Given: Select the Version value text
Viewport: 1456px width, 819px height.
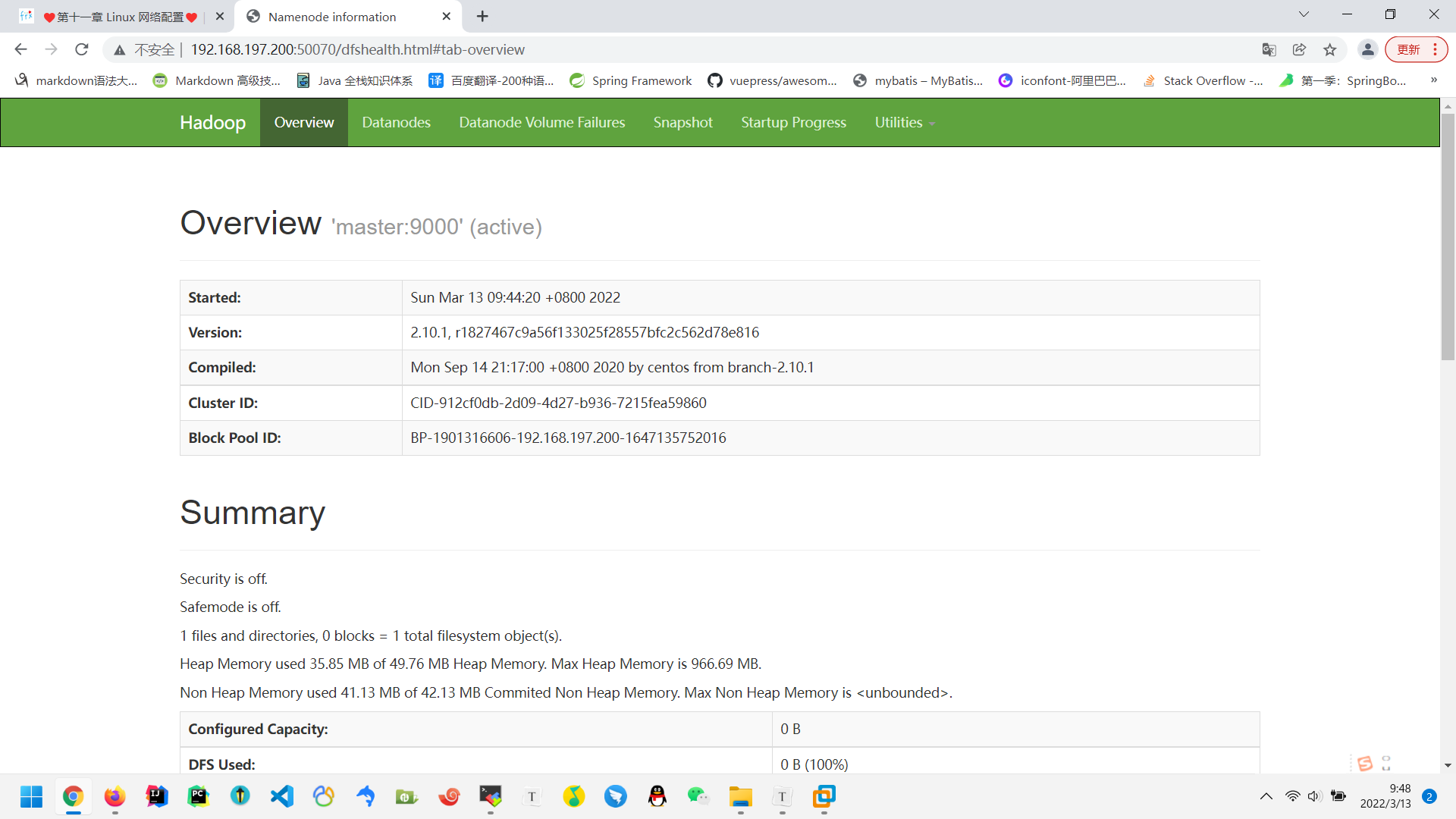Looking at the screenshot, I should (585, 332).
